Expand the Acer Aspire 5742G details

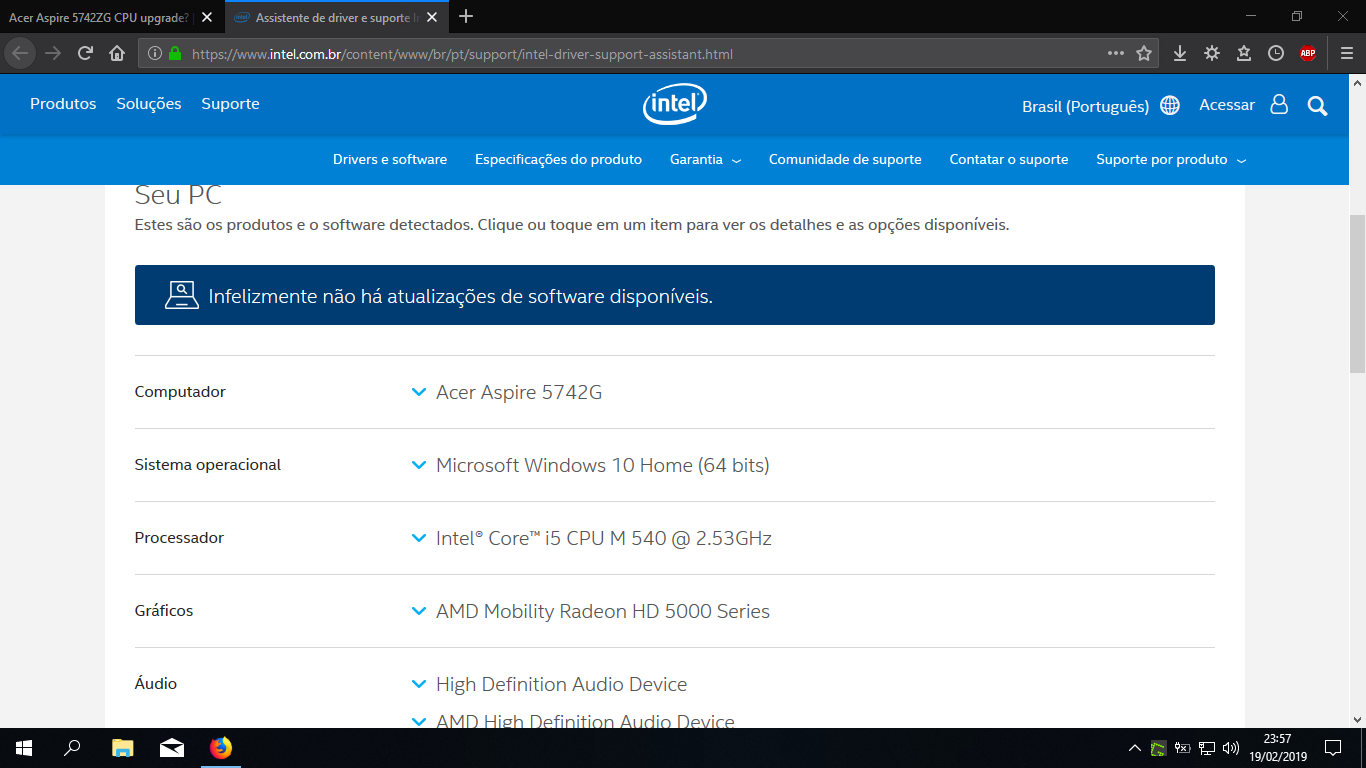519,392
